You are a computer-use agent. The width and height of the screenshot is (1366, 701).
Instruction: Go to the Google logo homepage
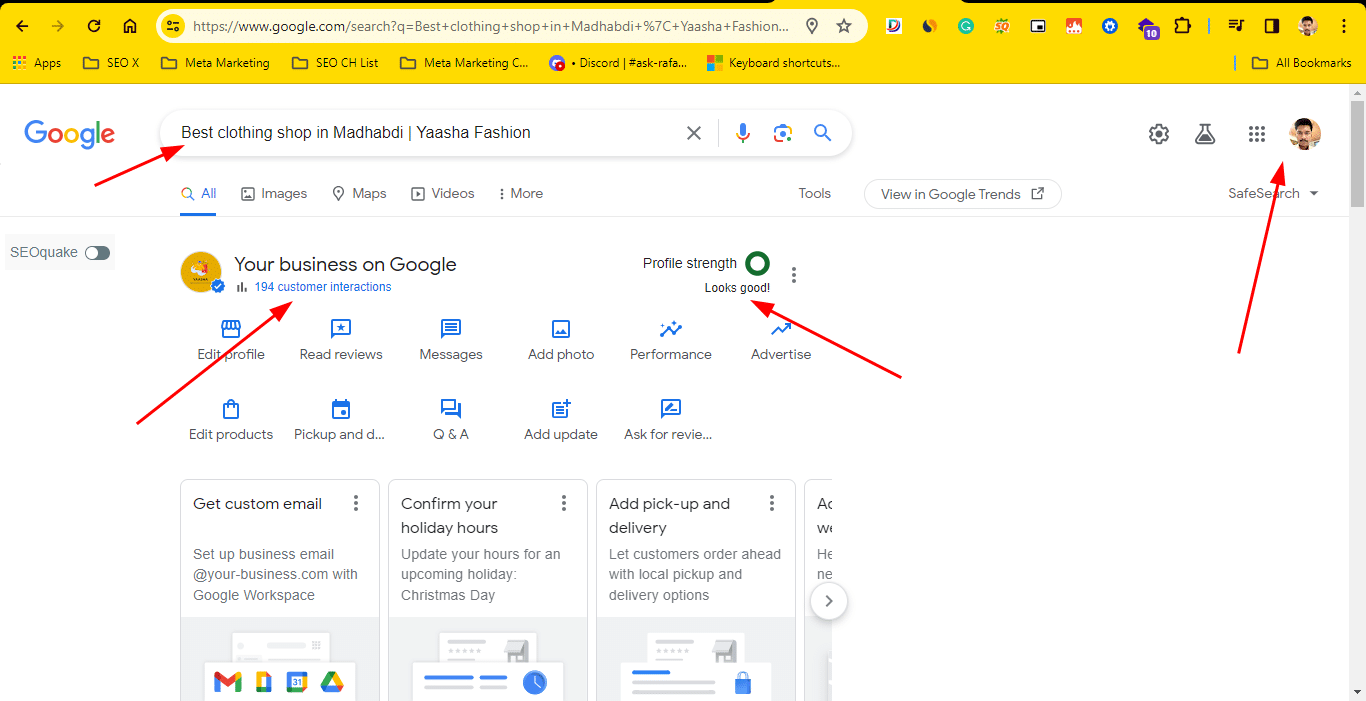tap(69, 134)
